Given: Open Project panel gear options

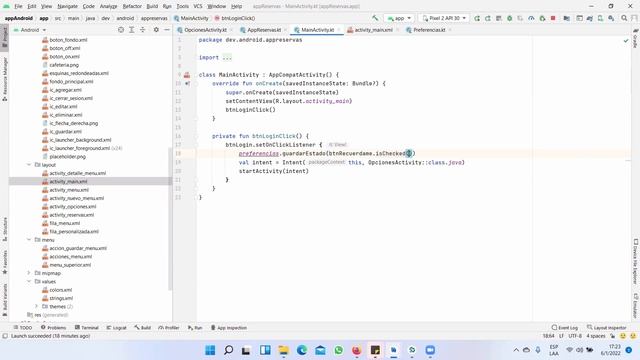Looking at the screenshot, I should coord(156,30).
